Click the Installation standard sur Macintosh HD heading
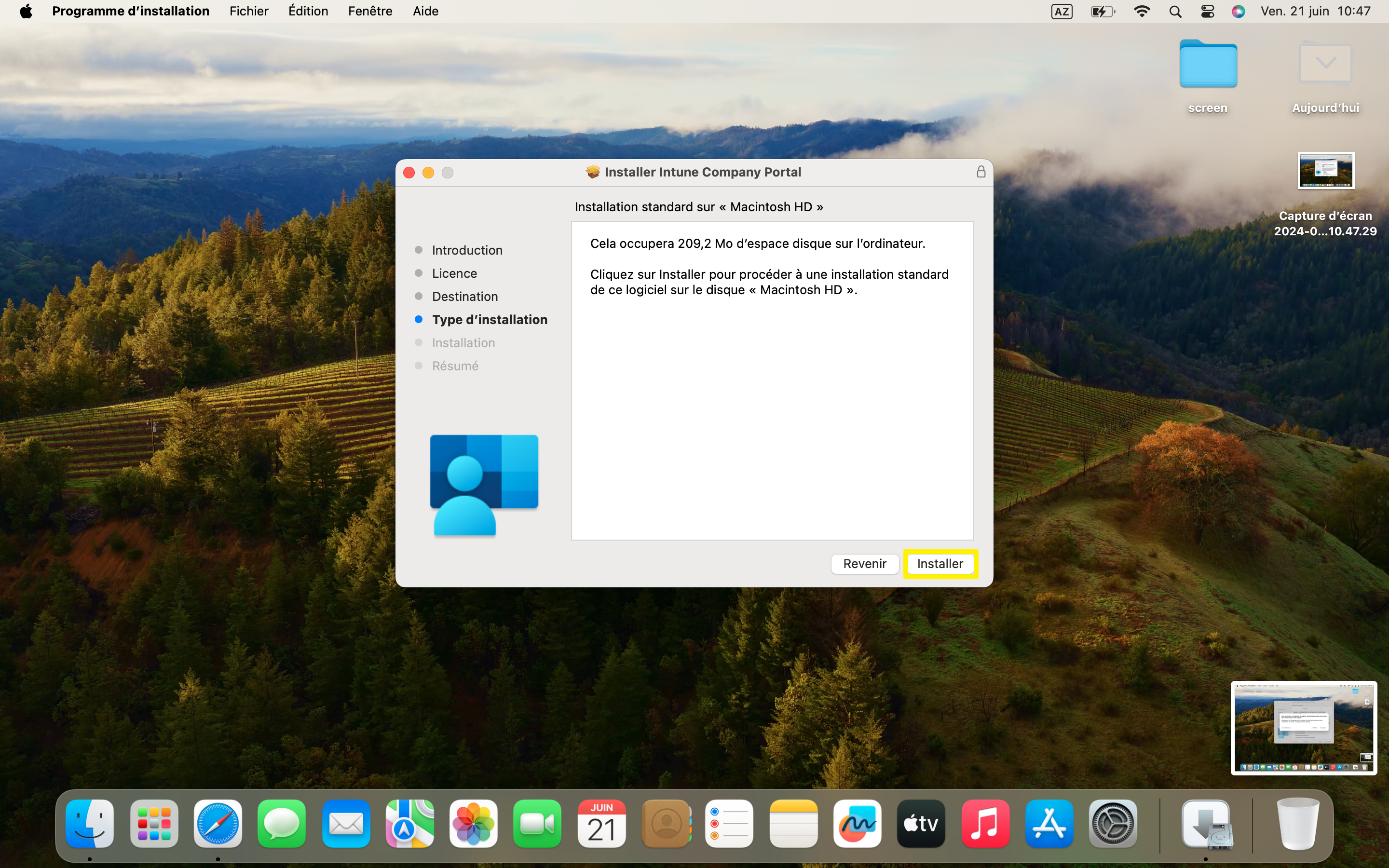Viewport: 1389px width, 868px height. [698, 207]
